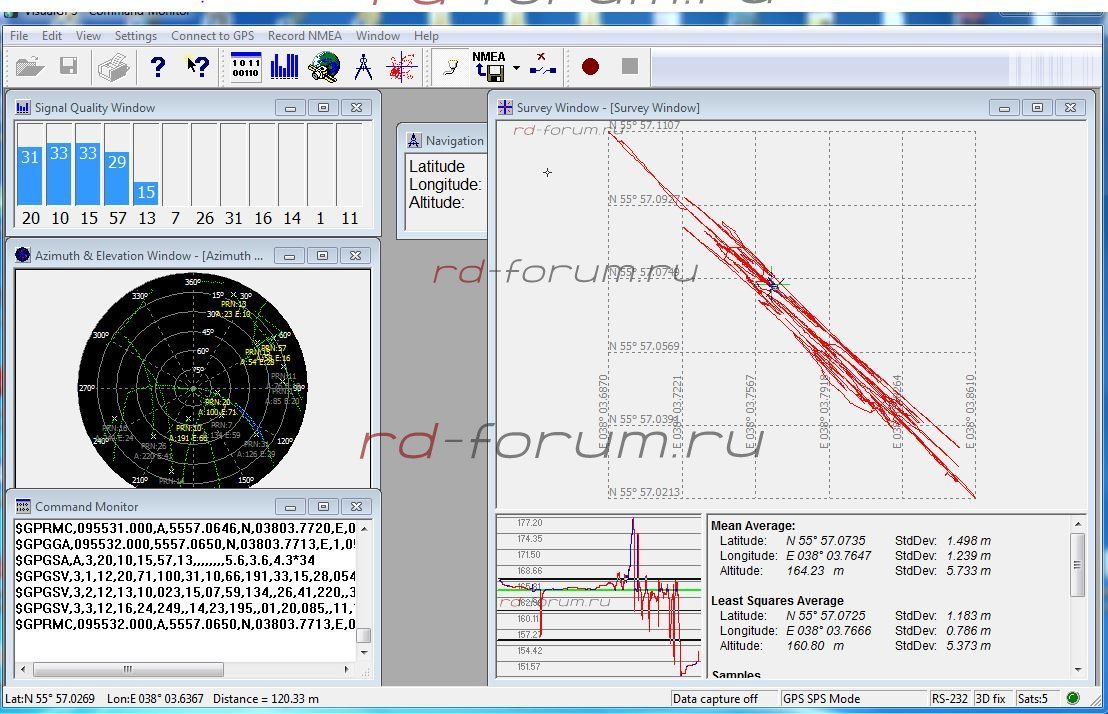The height and width of the screenshot is (714, 1108).
Task: Open the Record NMEA menu
Action: tap(304, 36)
